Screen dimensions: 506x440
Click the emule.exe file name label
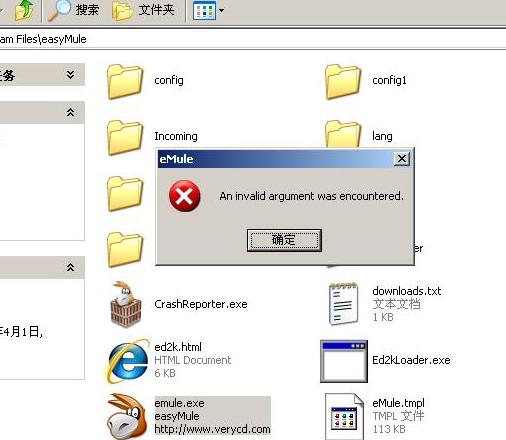coord(179,403)
